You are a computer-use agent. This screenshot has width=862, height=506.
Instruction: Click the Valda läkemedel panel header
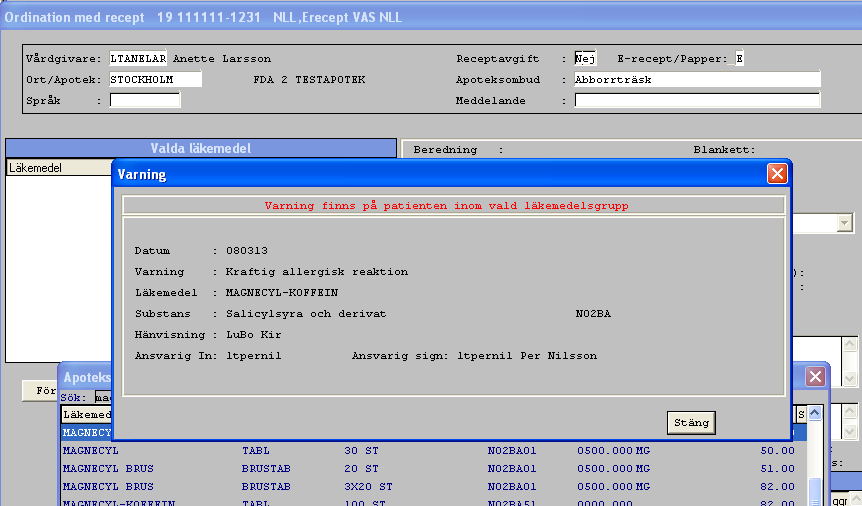(201, 148)
